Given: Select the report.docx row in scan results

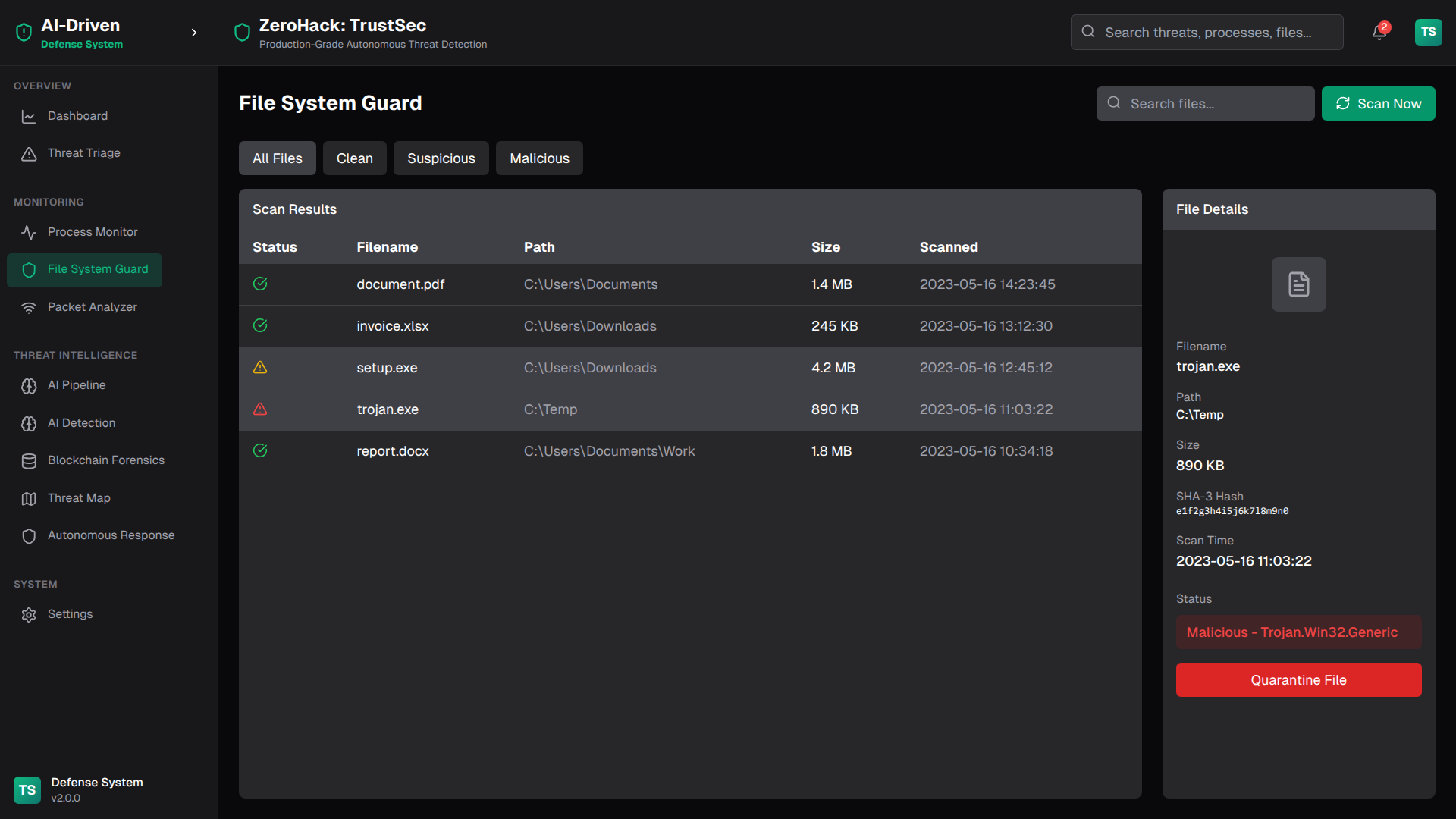Looking at the screenshot, I should tap(689, 451).
